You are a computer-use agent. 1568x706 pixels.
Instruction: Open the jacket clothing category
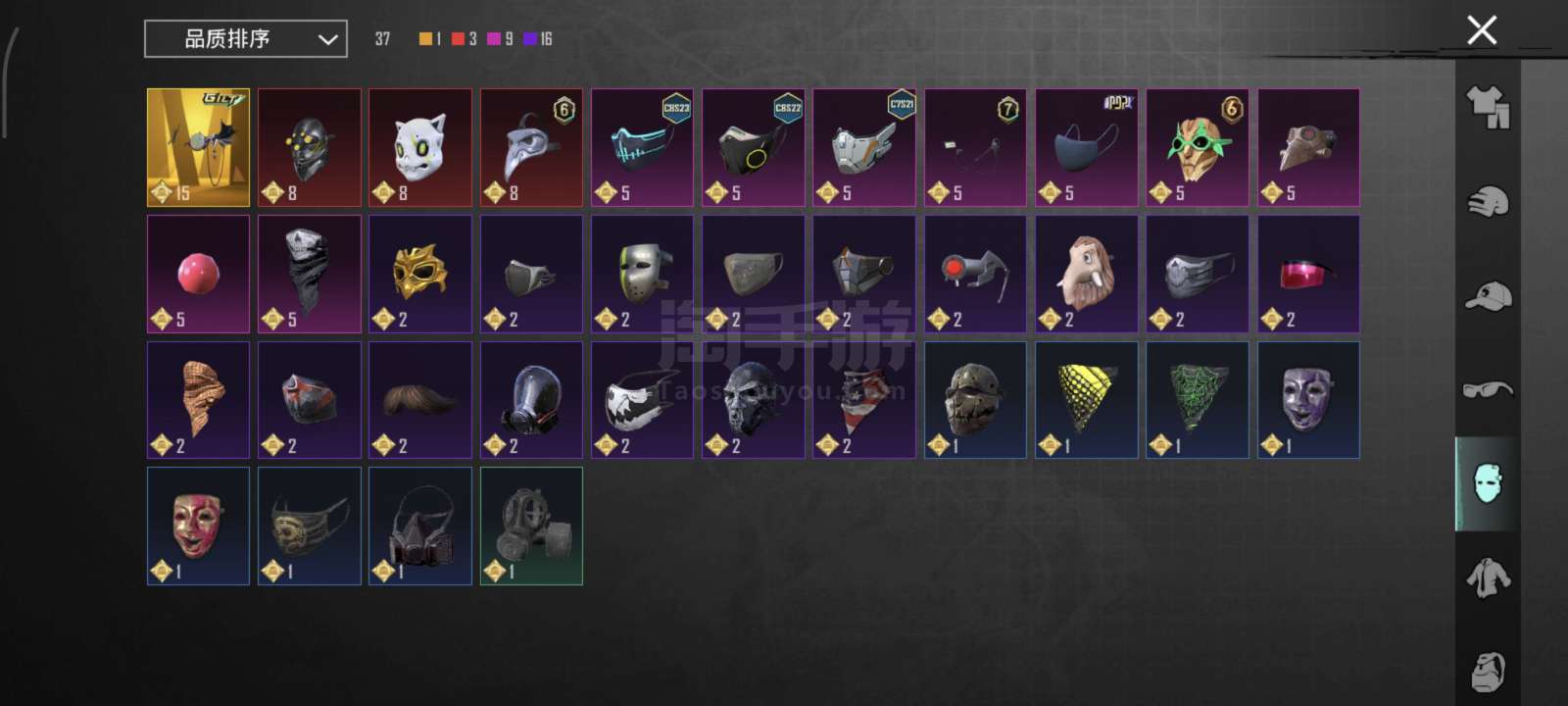point(1488,578)
